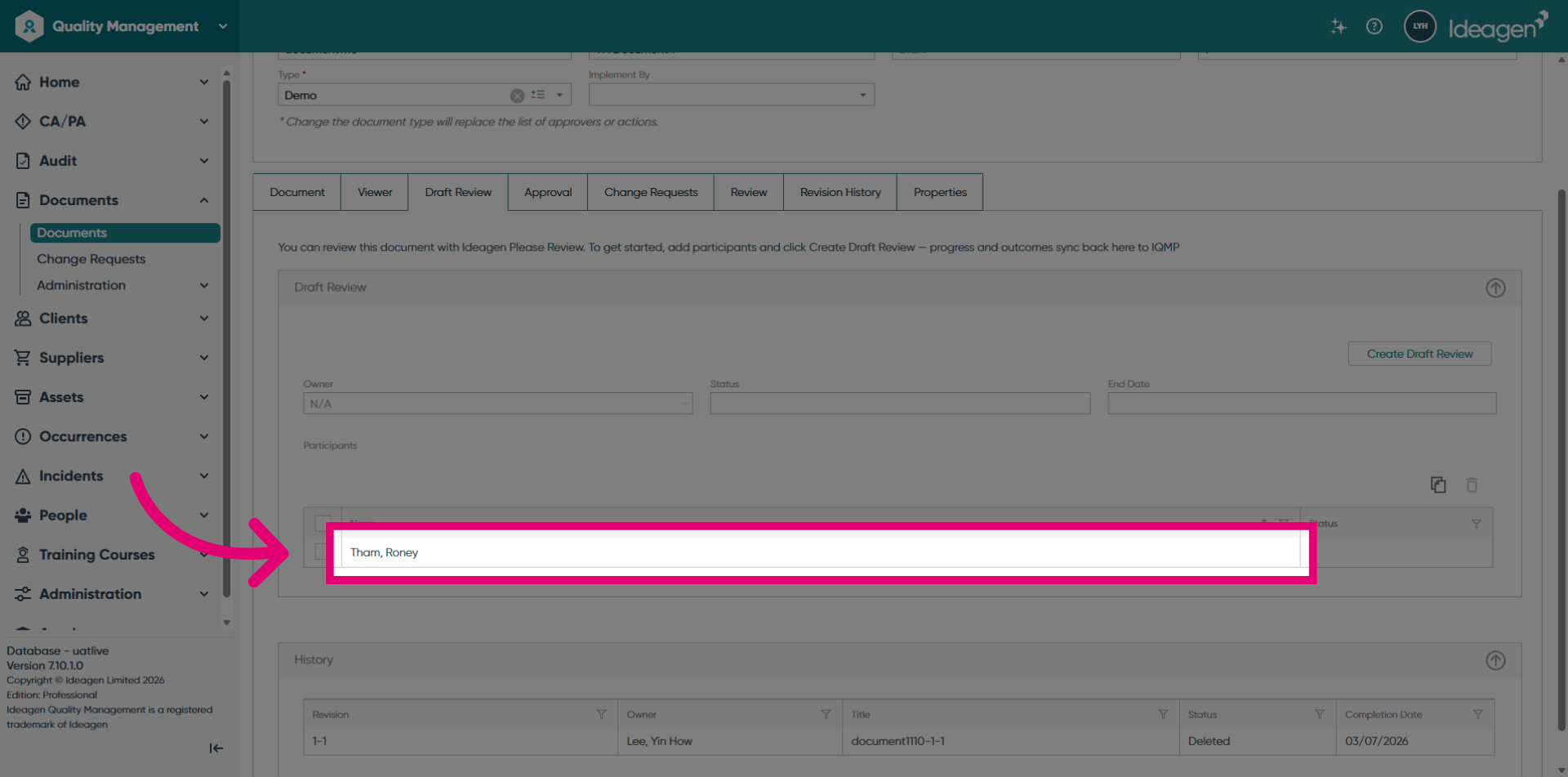Clear the Demo type value

click(517, 96)
